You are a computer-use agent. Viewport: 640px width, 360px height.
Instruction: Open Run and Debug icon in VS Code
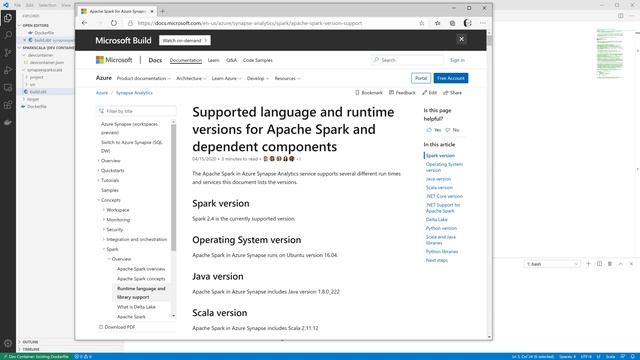[x=8, y=70]
